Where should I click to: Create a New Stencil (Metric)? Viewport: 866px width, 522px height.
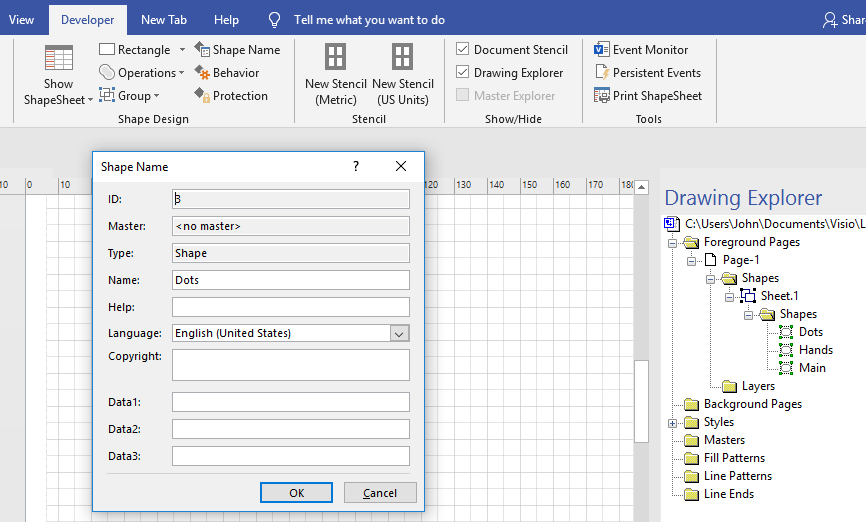(336, 58)
